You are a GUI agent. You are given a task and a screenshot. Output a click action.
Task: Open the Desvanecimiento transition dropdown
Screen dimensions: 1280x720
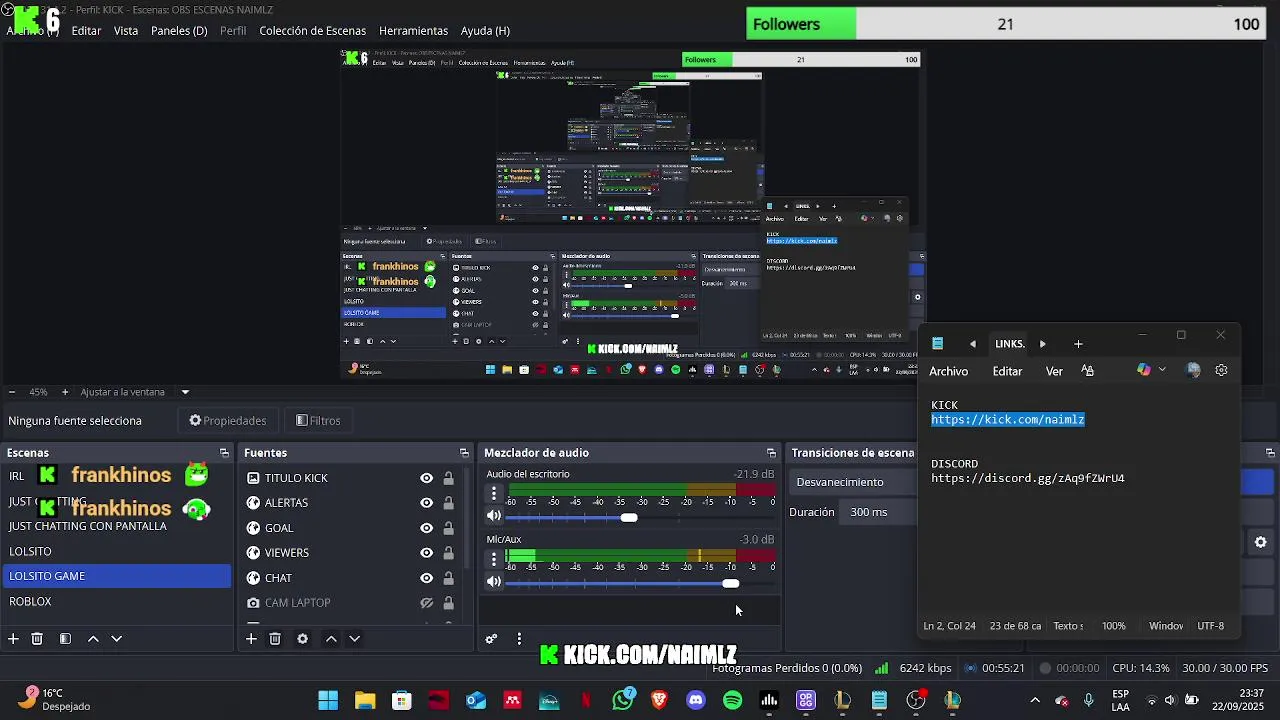(853, 482)
